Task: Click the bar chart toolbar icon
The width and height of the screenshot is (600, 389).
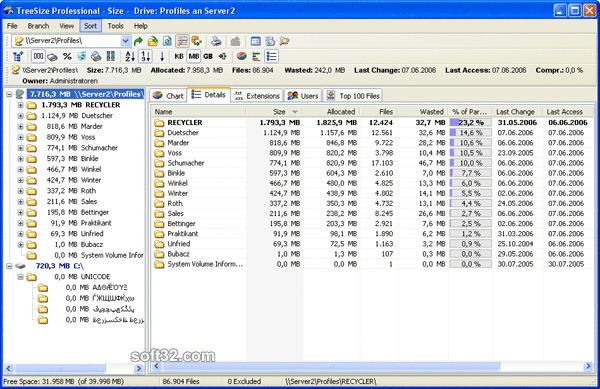Action: click(x=256, y=57)
